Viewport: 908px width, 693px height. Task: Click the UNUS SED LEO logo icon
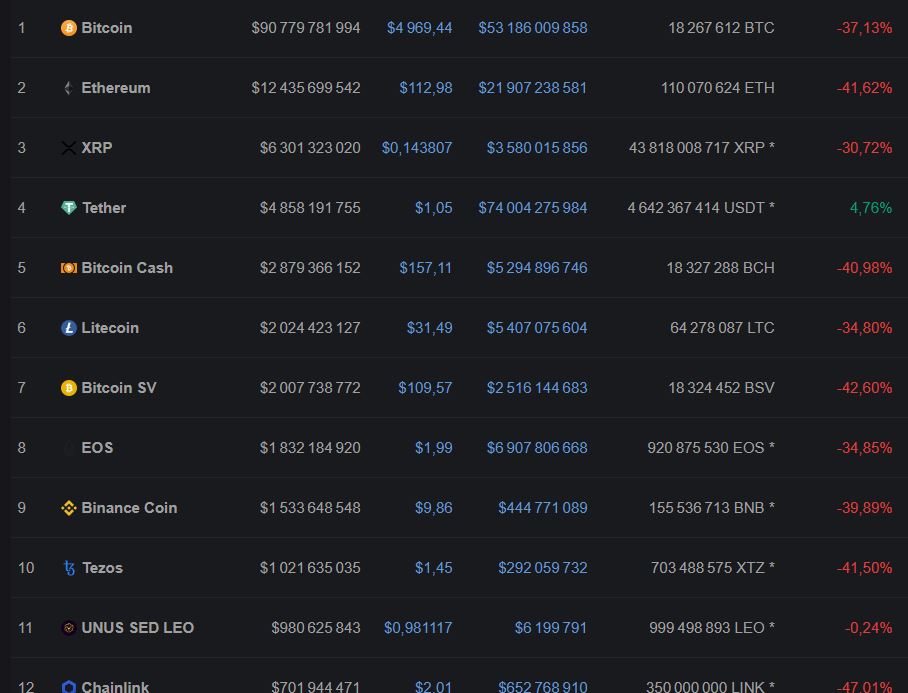click(x=67, y=627)
